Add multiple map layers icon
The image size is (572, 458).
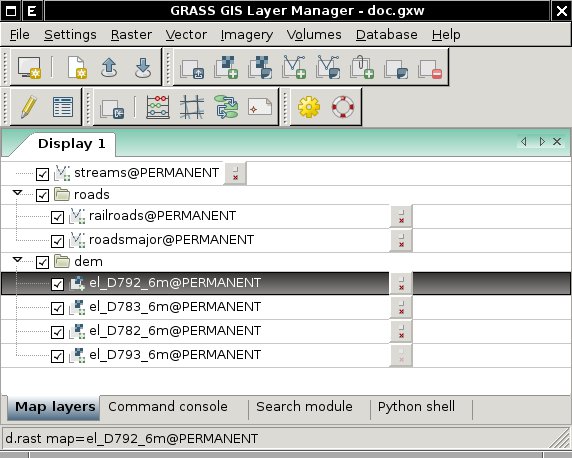point(192,68)
